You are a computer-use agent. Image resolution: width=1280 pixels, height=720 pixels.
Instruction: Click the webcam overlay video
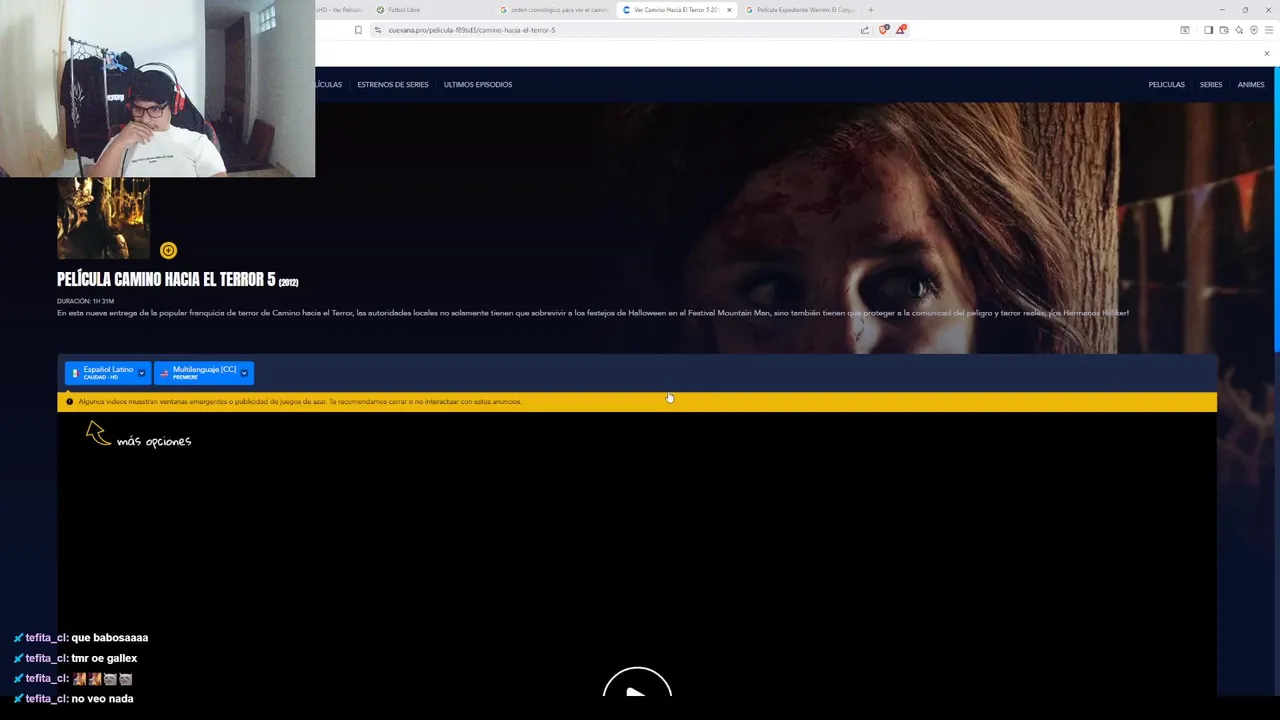[157, 88]
